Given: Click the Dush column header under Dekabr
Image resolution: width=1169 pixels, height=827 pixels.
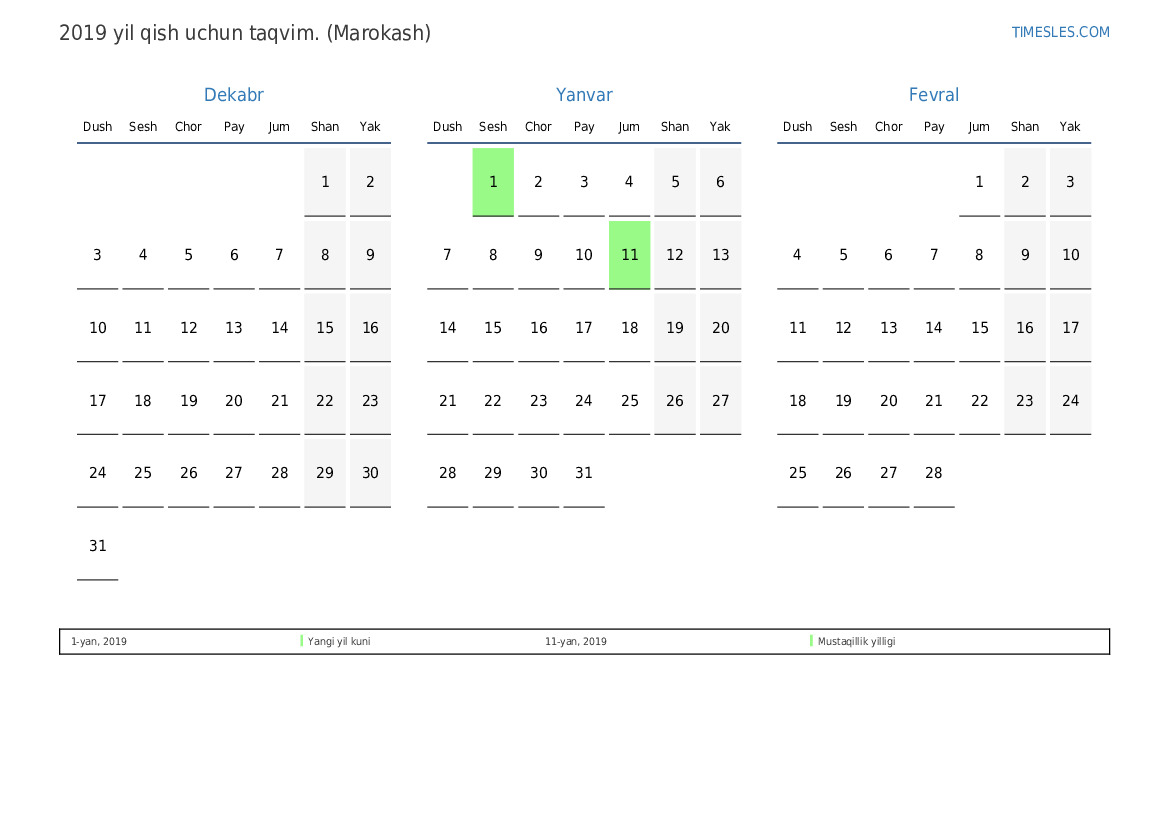Looking at the screenshot, I should point(97,127).
